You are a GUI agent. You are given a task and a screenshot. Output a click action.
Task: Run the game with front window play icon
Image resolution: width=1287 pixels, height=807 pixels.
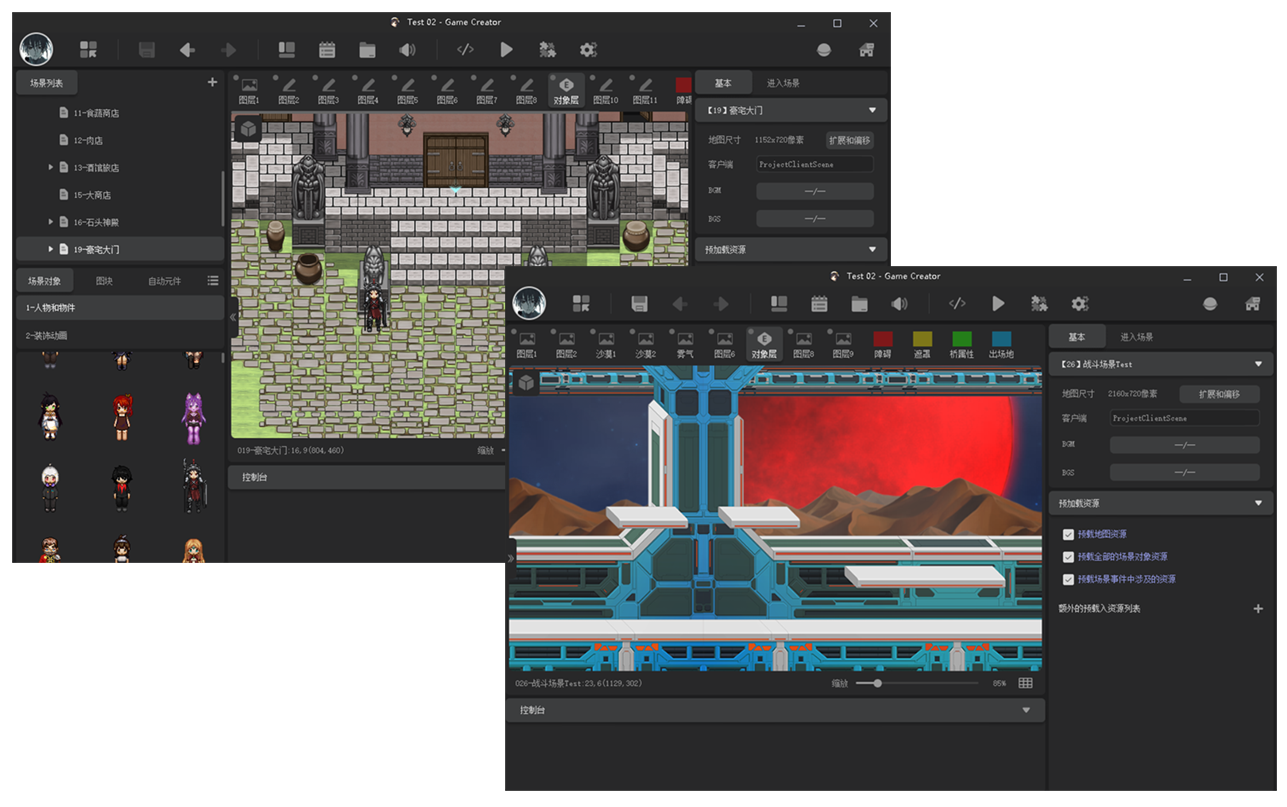(x=998, y=303)
